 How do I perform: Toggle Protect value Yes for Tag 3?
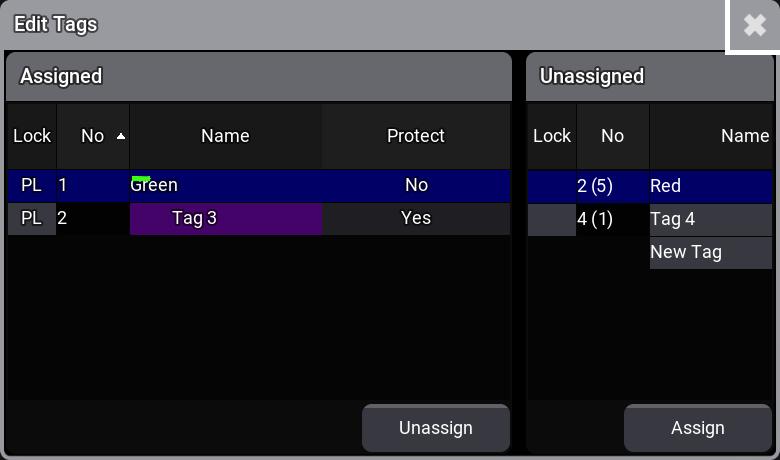point(416,218)
